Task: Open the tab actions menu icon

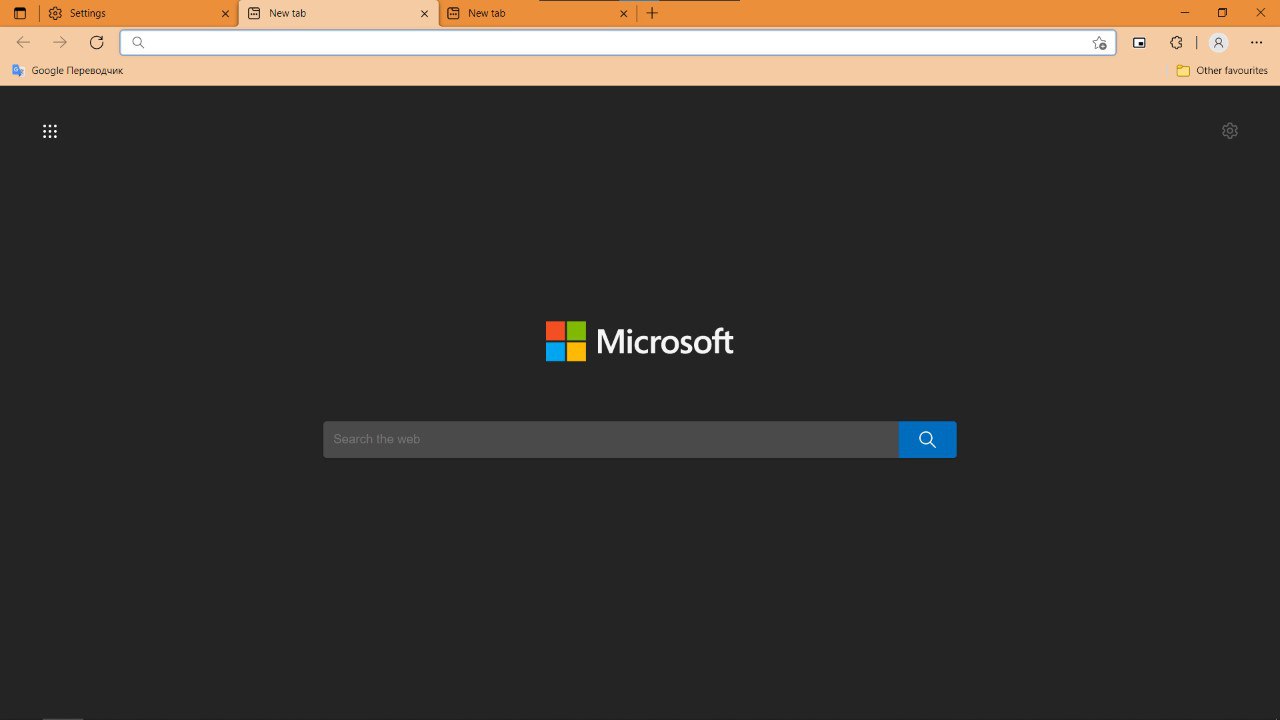Action: click(x=20, y=13)
